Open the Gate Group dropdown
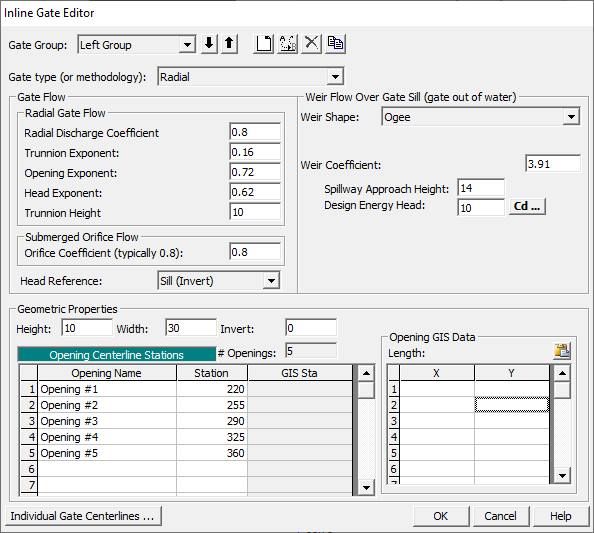 187,45
